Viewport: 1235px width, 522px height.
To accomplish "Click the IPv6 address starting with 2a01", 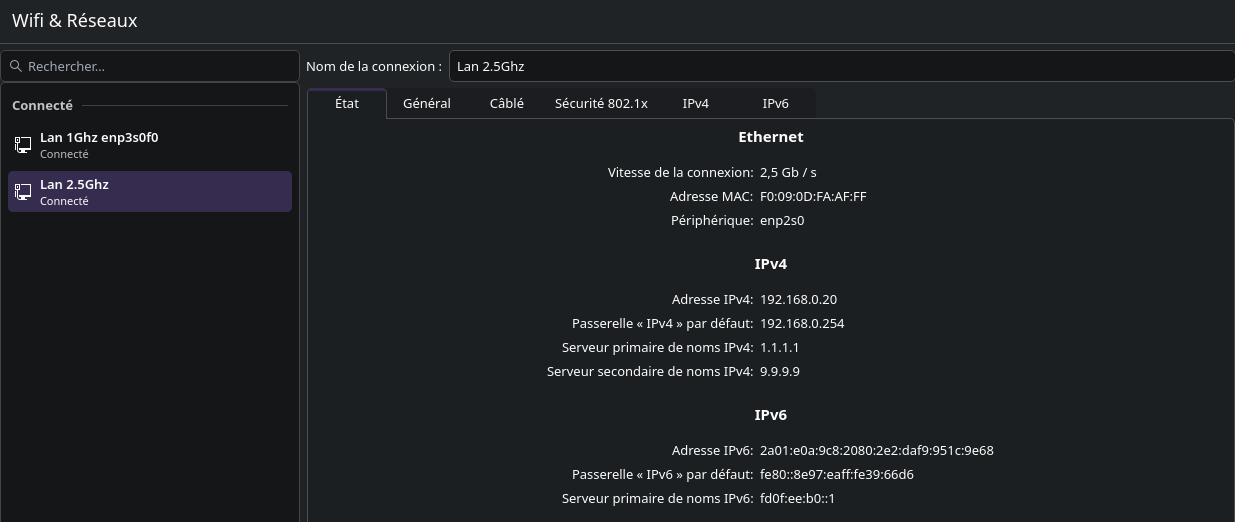I will point(876,451).
